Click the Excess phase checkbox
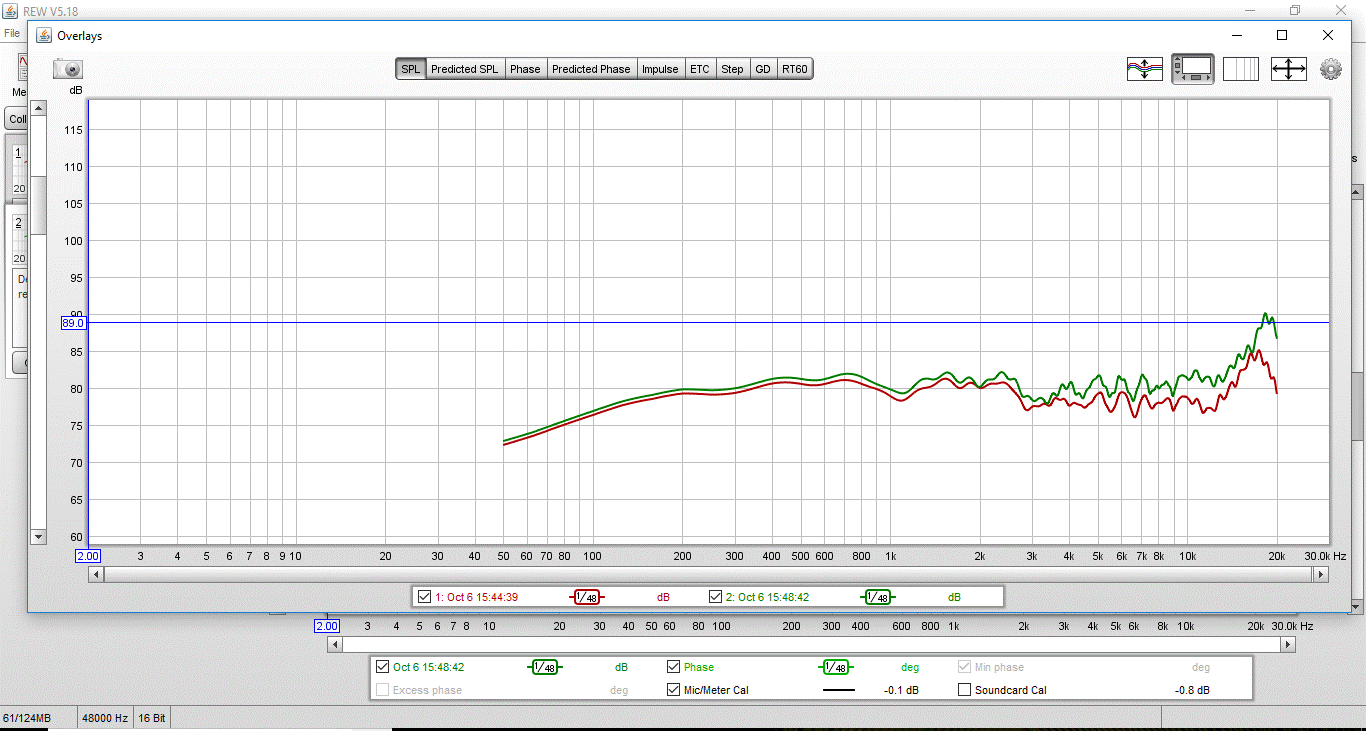 coord(382,690)
